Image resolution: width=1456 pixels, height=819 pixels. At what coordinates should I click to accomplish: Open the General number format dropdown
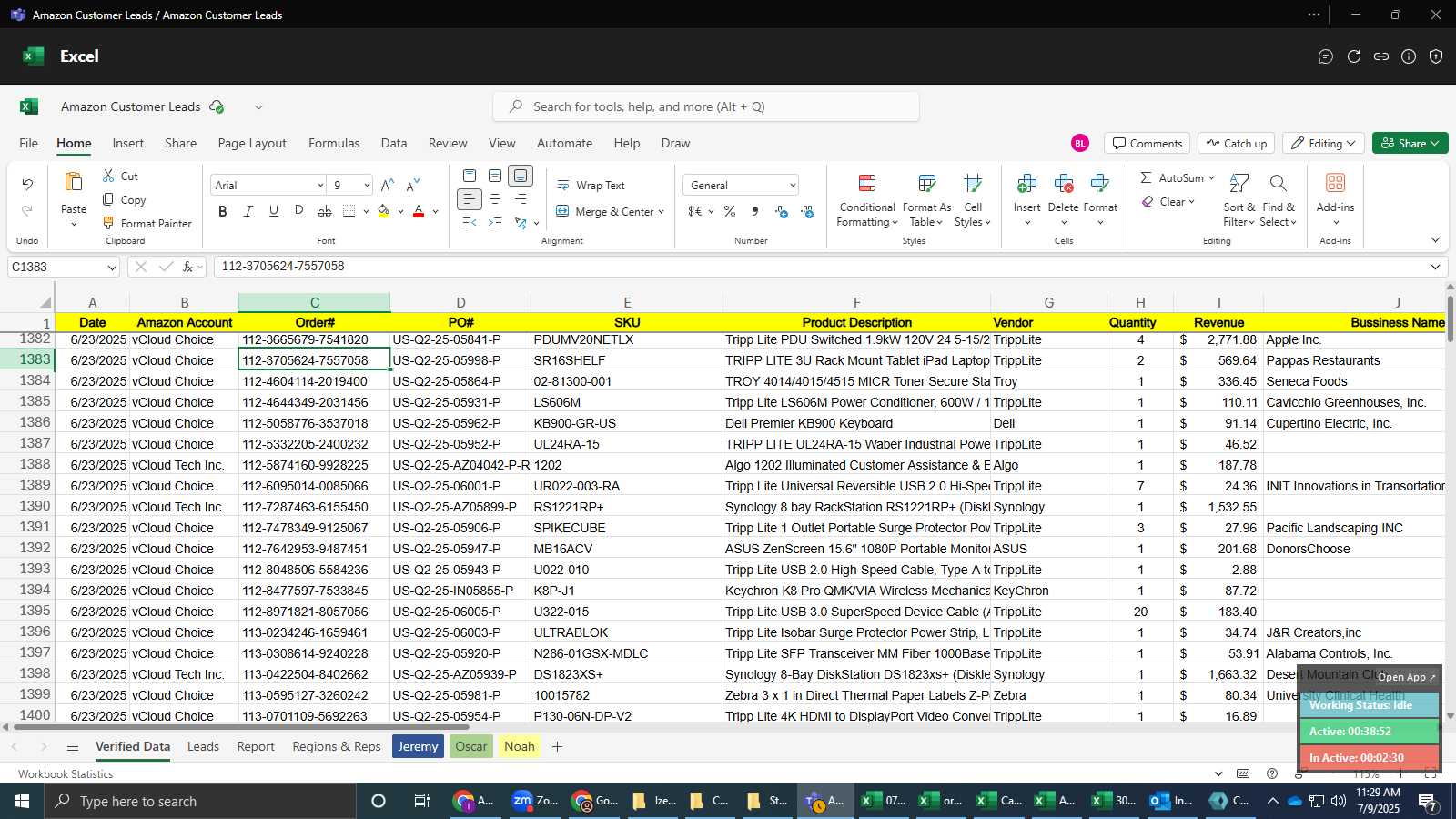(792, 186)
